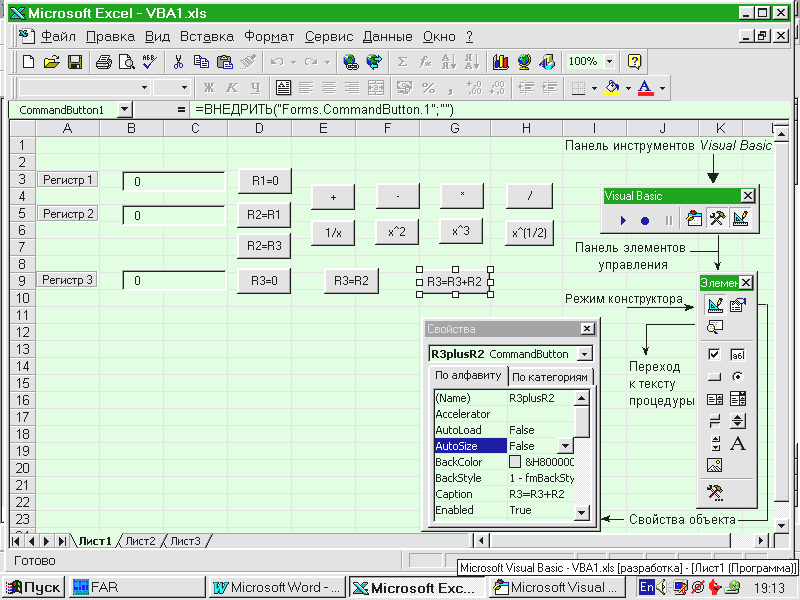Open the Правка menu
Image resolution: width=800 pixels, height=600 pixels.
point(110,36)
